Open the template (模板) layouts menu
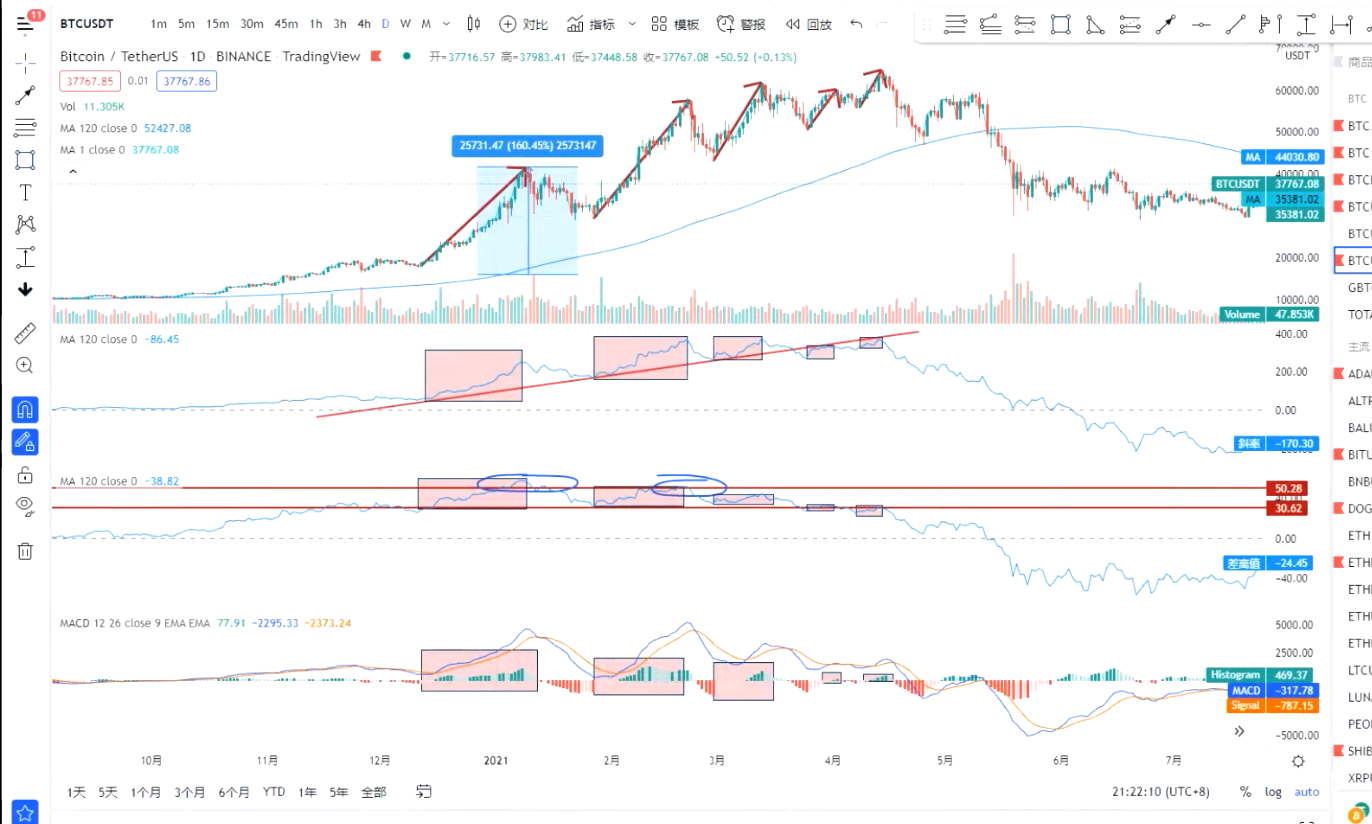 point(675,24)
